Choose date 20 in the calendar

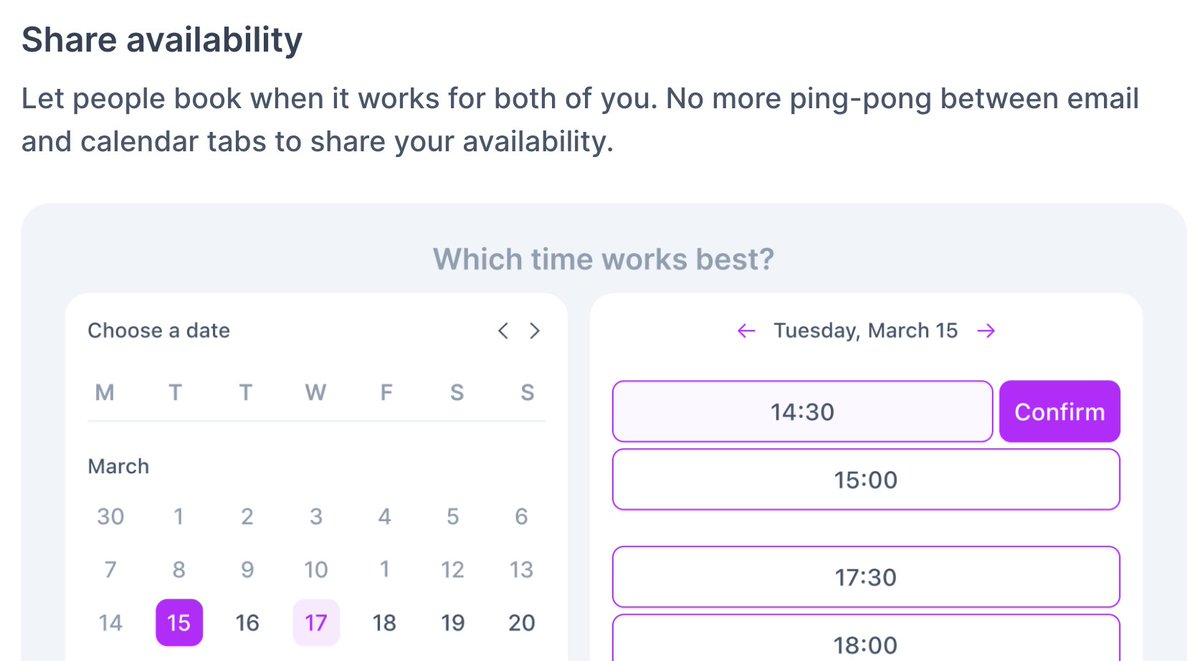tap(521, 623)
